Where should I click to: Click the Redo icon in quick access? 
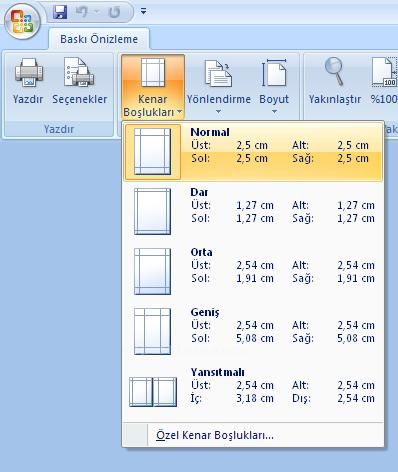click(x=114, y=12)
